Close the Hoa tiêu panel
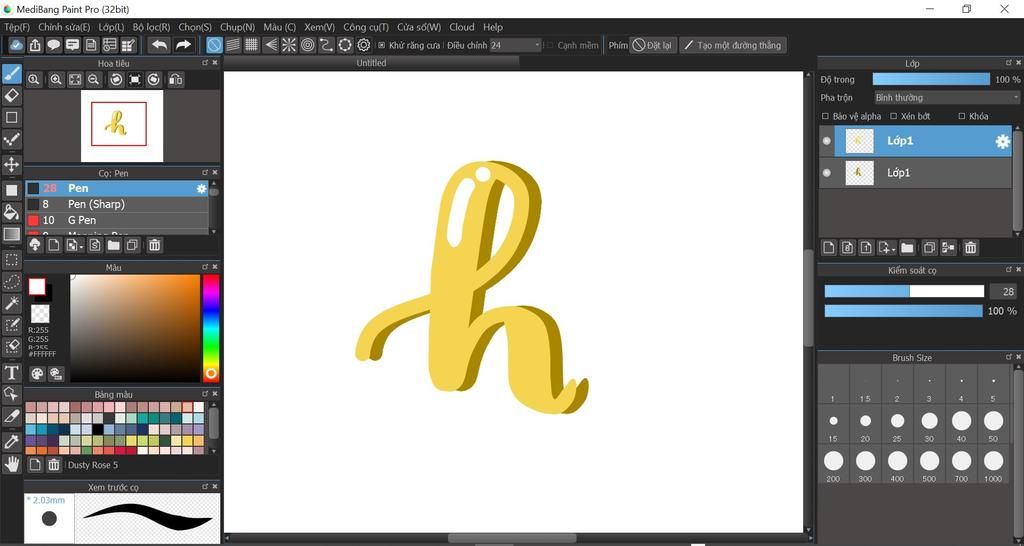1024x546 pixels. tap(215, 63)
